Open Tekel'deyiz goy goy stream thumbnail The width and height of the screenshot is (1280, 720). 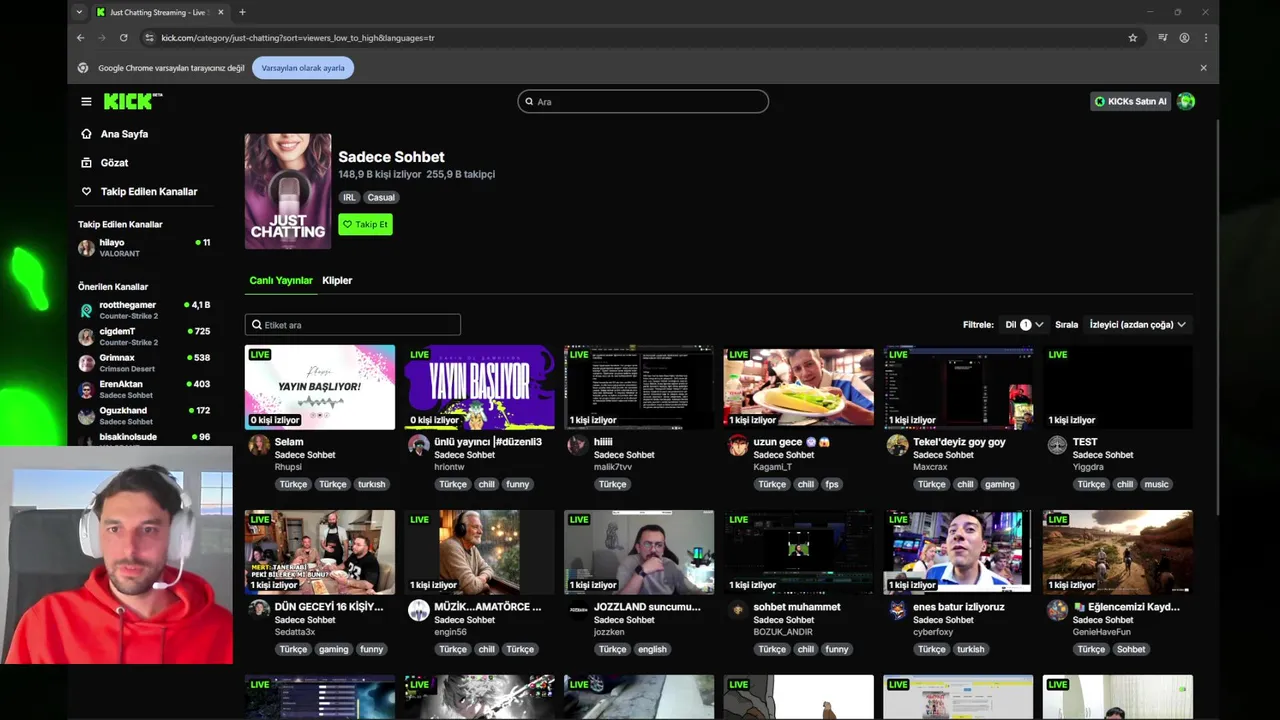(x=958, y=387)
